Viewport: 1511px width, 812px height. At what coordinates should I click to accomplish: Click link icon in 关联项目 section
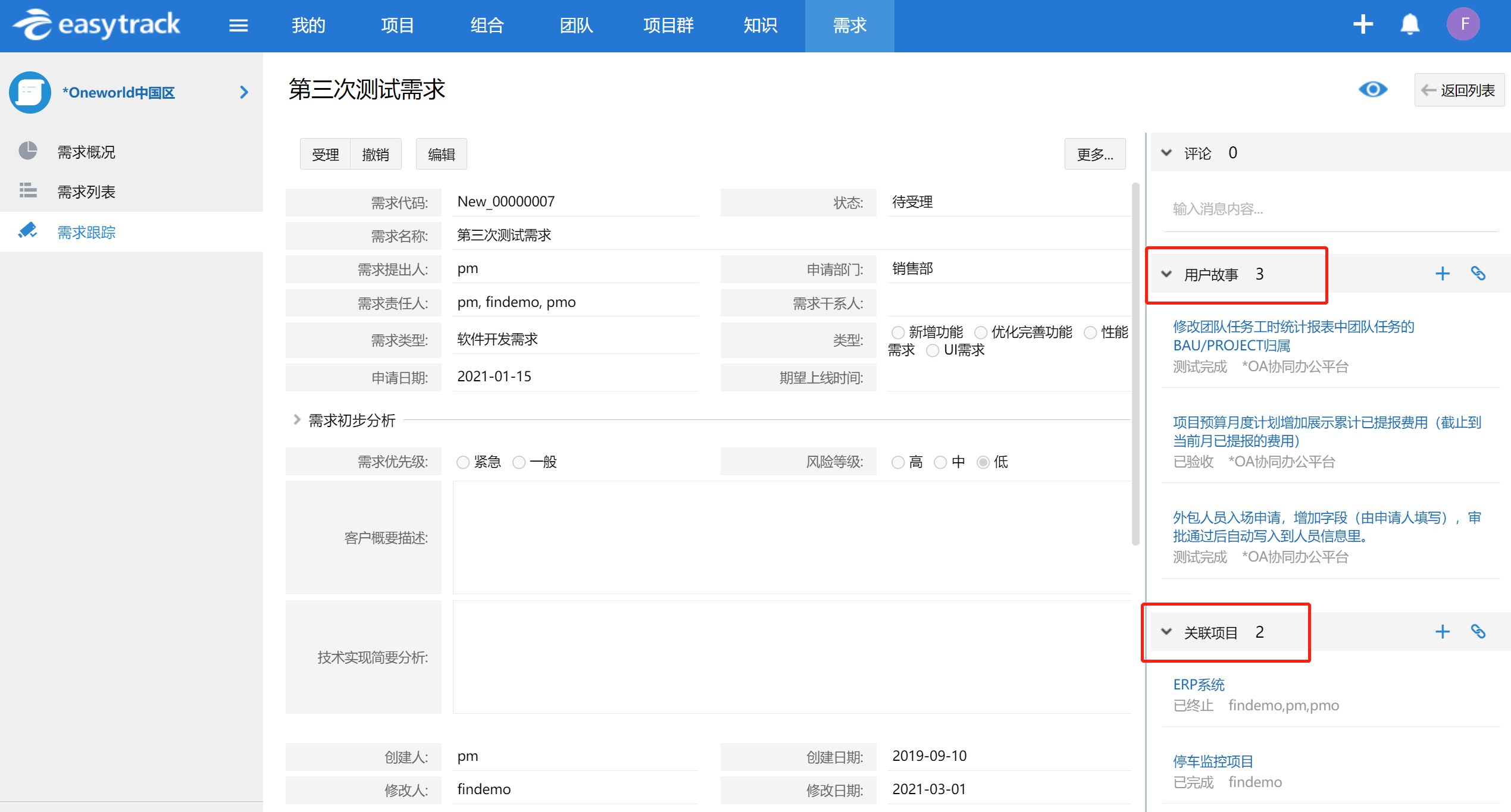click(x=1478, y=631)
